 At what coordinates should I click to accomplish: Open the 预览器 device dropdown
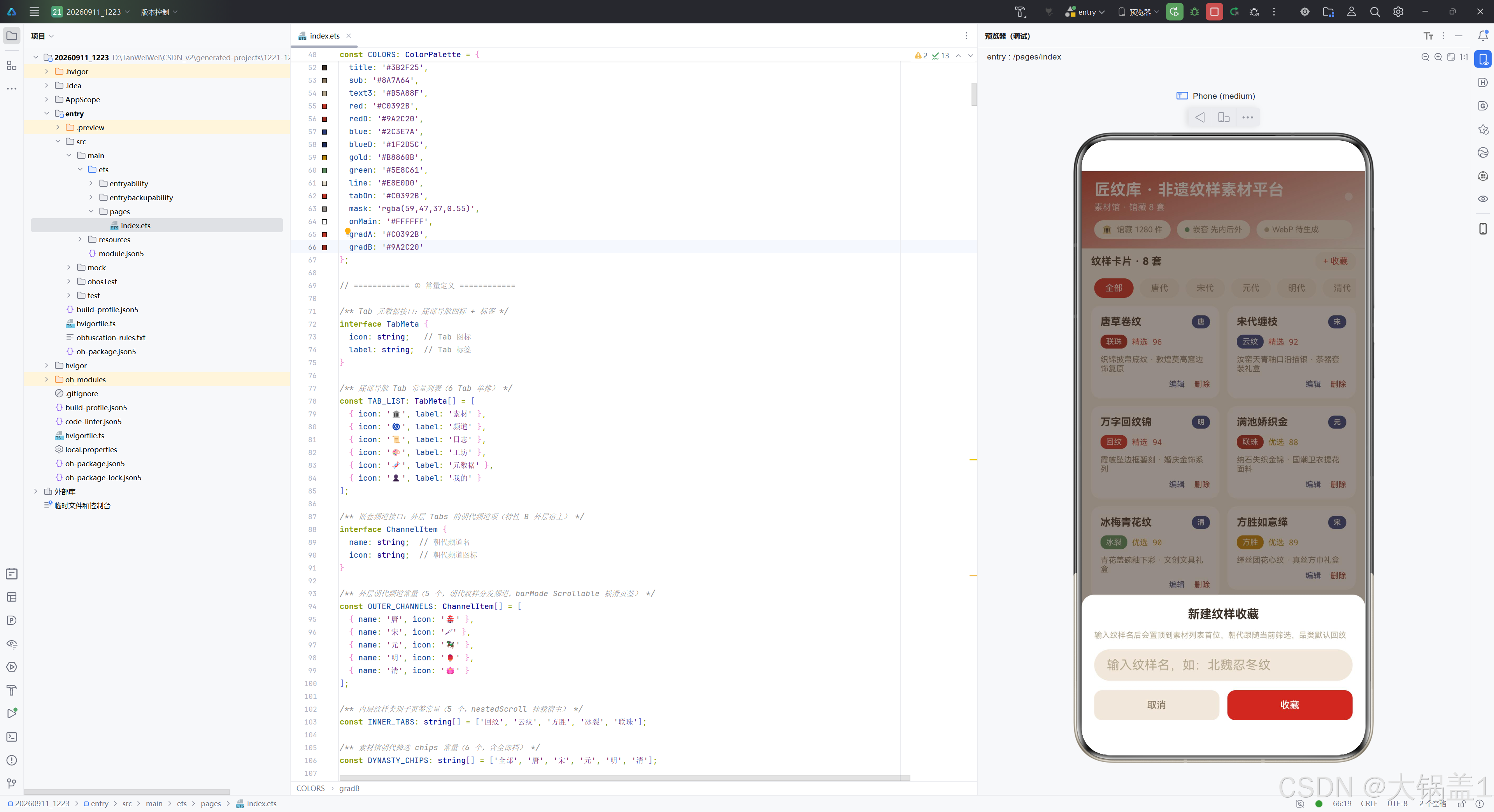1138,12
